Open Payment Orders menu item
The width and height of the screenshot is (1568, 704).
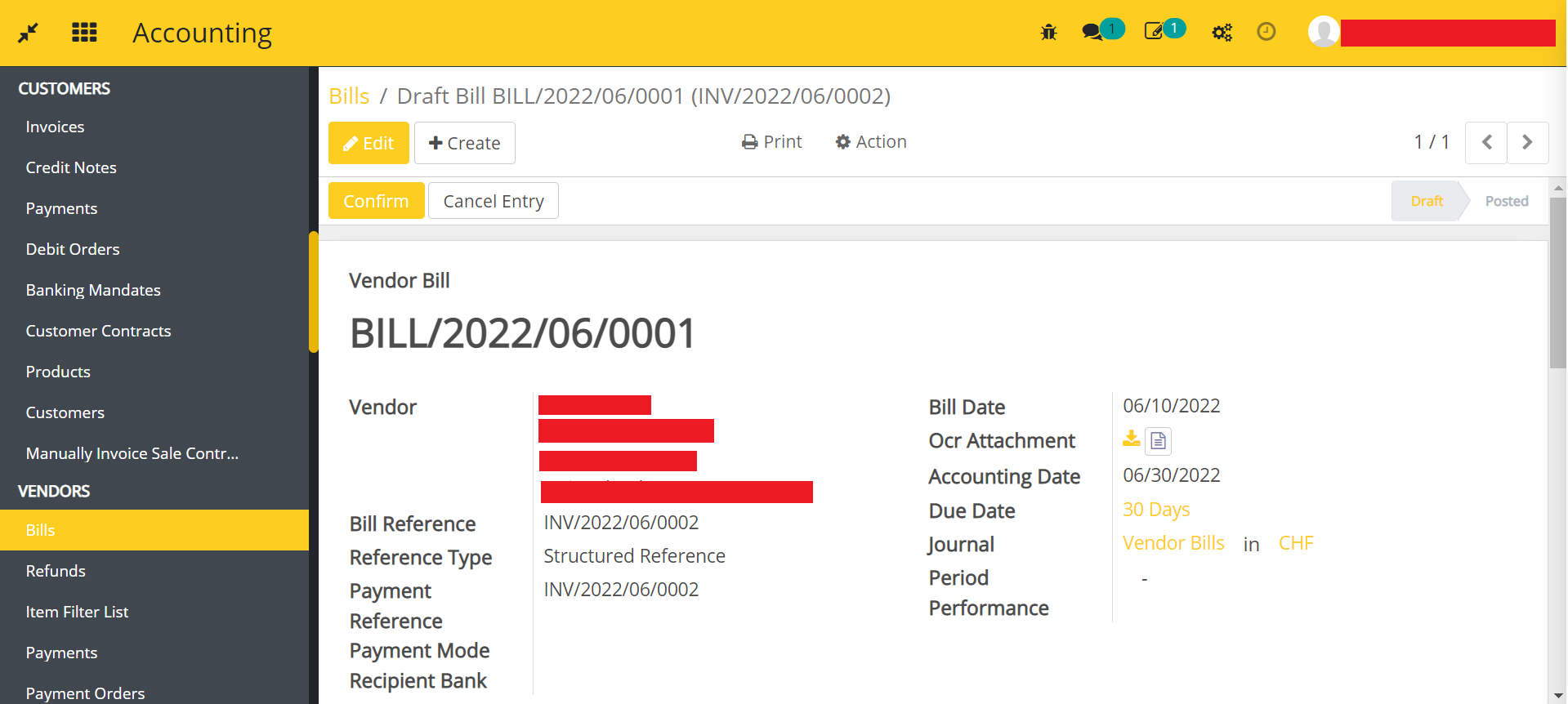[x=85, y=693]
